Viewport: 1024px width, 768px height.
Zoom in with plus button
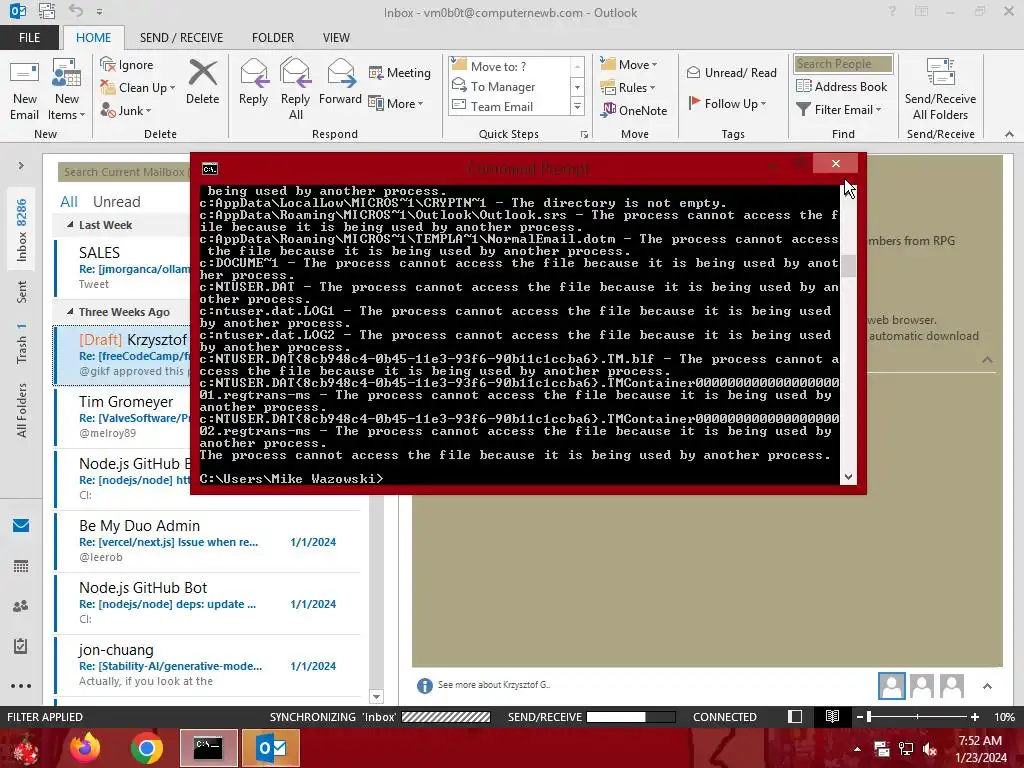click(975, 716)
